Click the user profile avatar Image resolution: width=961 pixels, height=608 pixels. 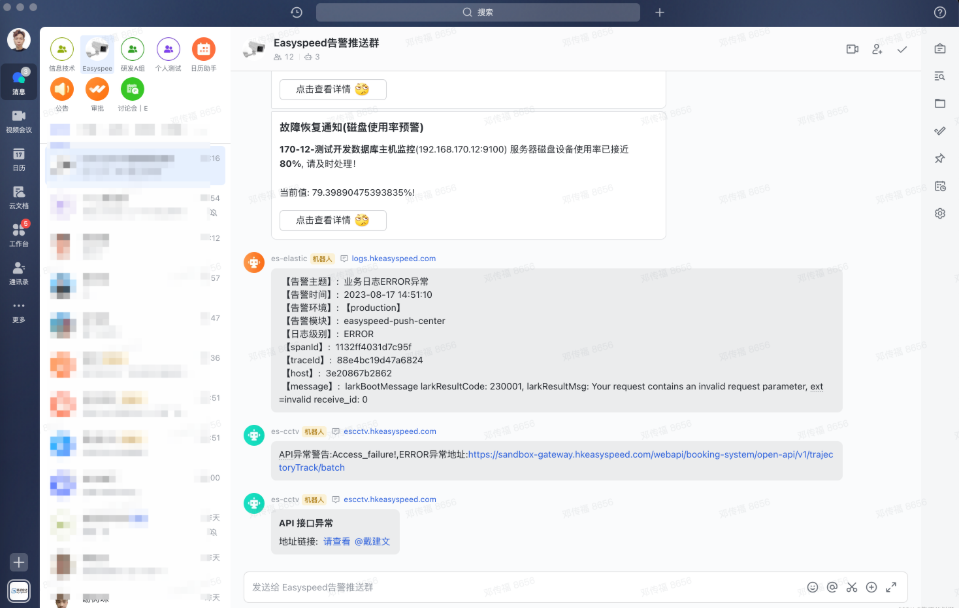19,40
